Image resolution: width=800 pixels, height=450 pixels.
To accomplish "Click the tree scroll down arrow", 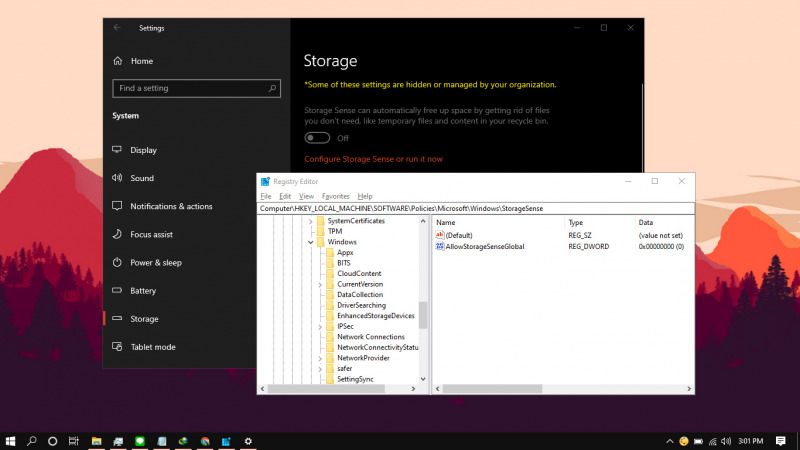I will 423,379.
